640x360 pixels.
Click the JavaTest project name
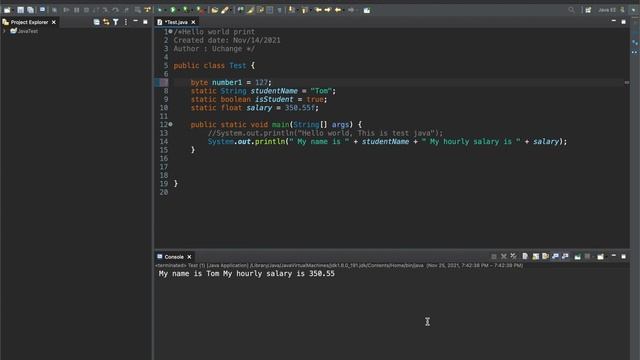28,31
